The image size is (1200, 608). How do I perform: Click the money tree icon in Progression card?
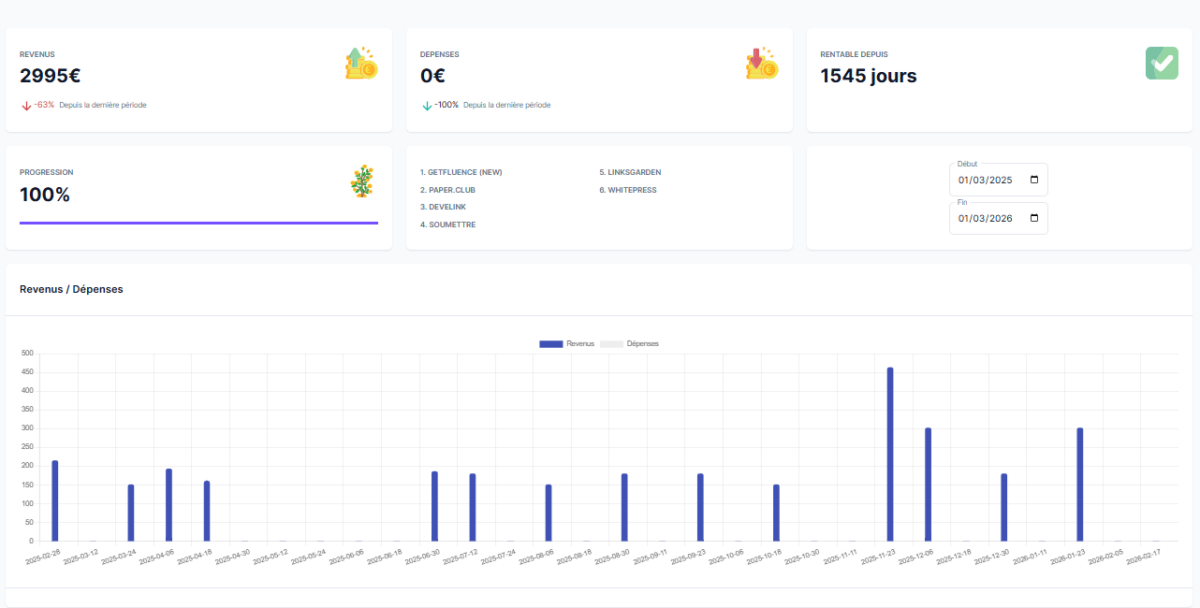point(363,181)
